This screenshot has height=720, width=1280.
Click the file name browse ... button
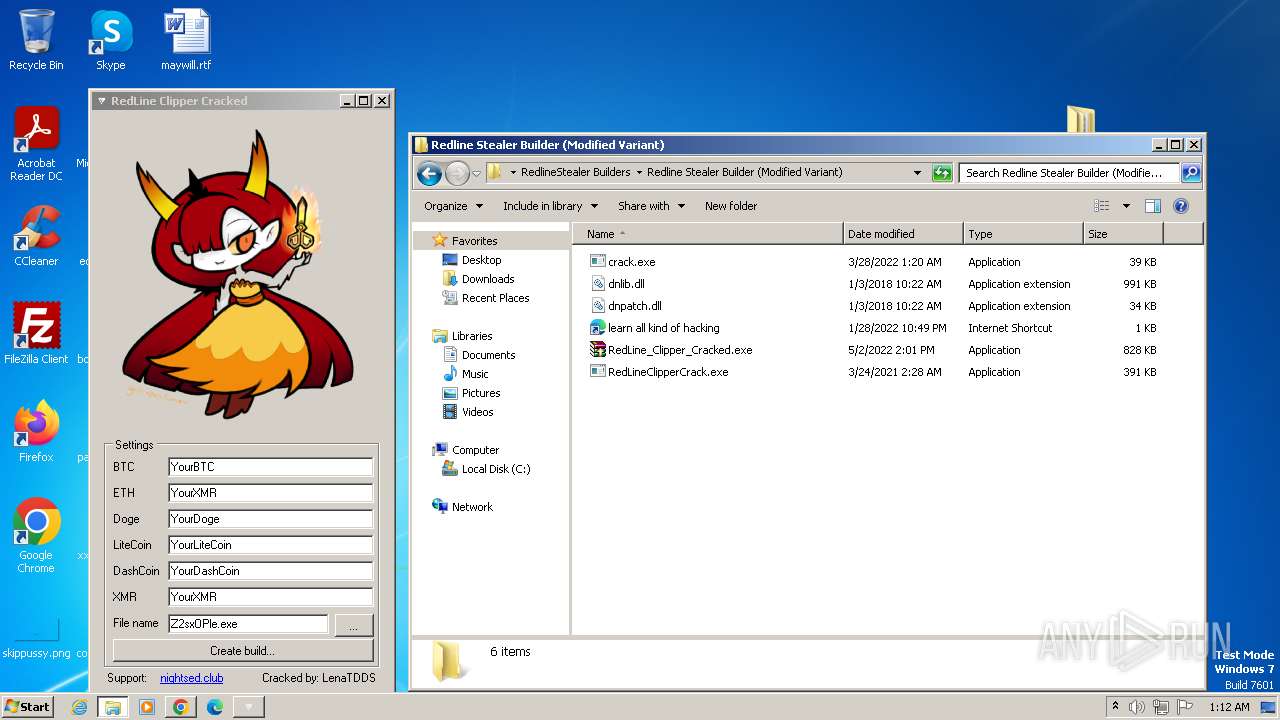[354, 625]
